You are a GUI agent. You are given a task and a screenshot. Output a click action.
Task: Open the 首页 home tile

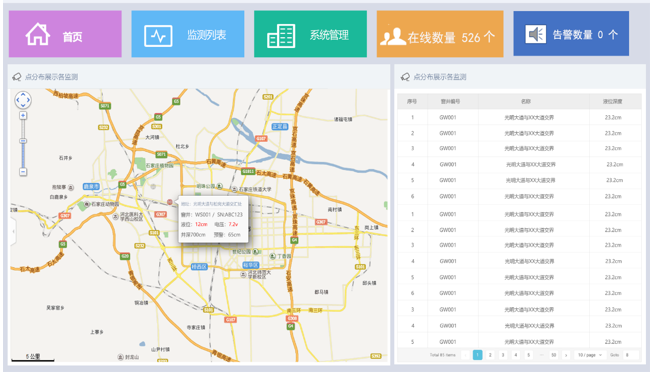tap(65, 34)
